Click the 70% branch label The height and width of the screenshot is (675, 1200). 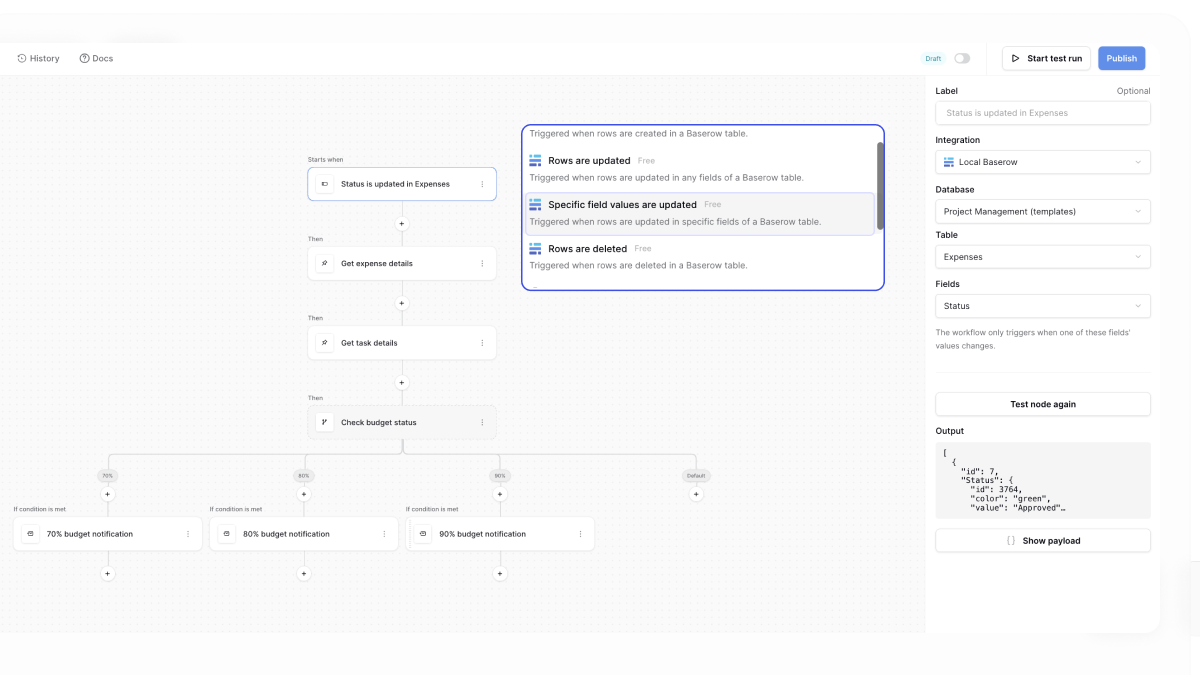pos(108,476)
